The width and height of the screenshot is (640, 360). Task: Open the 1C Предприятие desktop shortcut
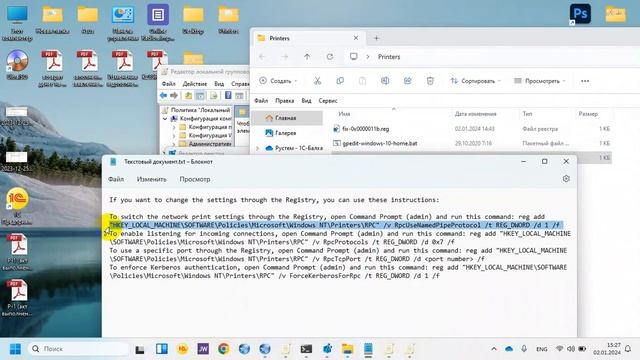pos(17,206)
